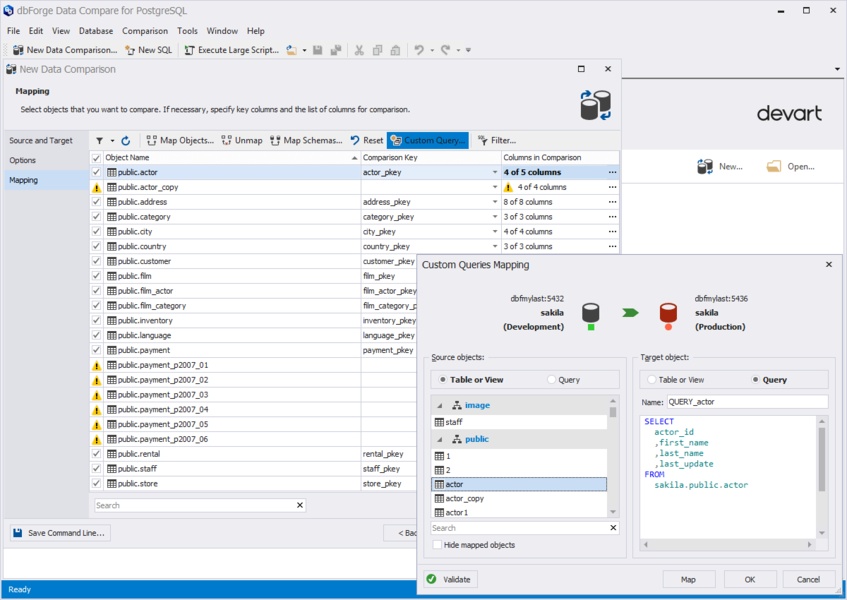Screen dimensions: 847x600
Task: Refresh the mapping list
Action: pyautogui.click(x=126, y=141)
